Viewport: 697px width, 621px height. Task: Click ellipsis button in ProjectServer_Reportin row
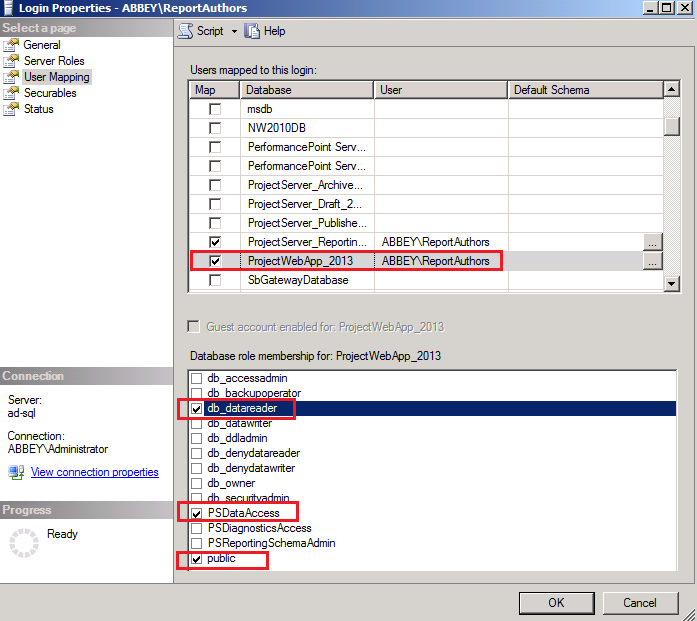pos(653,242)
